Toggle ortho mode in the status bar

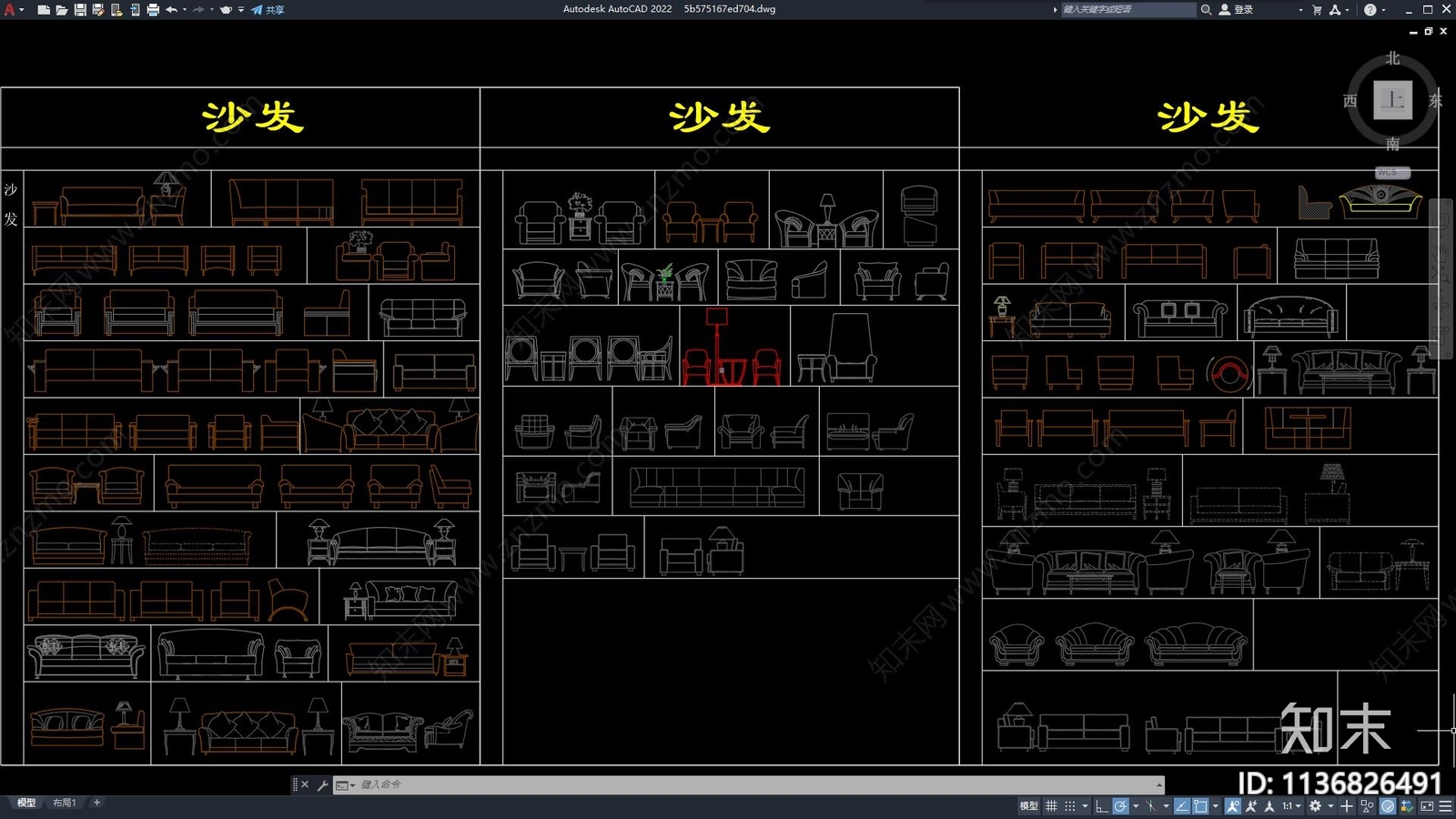click(x=1101, y=805)
